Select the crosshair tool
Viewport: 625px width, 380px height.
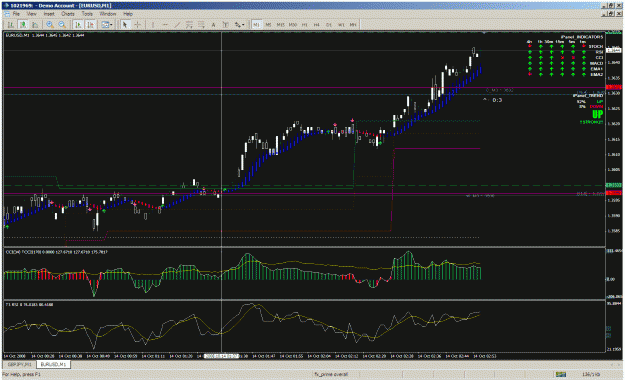[x=138, y=25]
